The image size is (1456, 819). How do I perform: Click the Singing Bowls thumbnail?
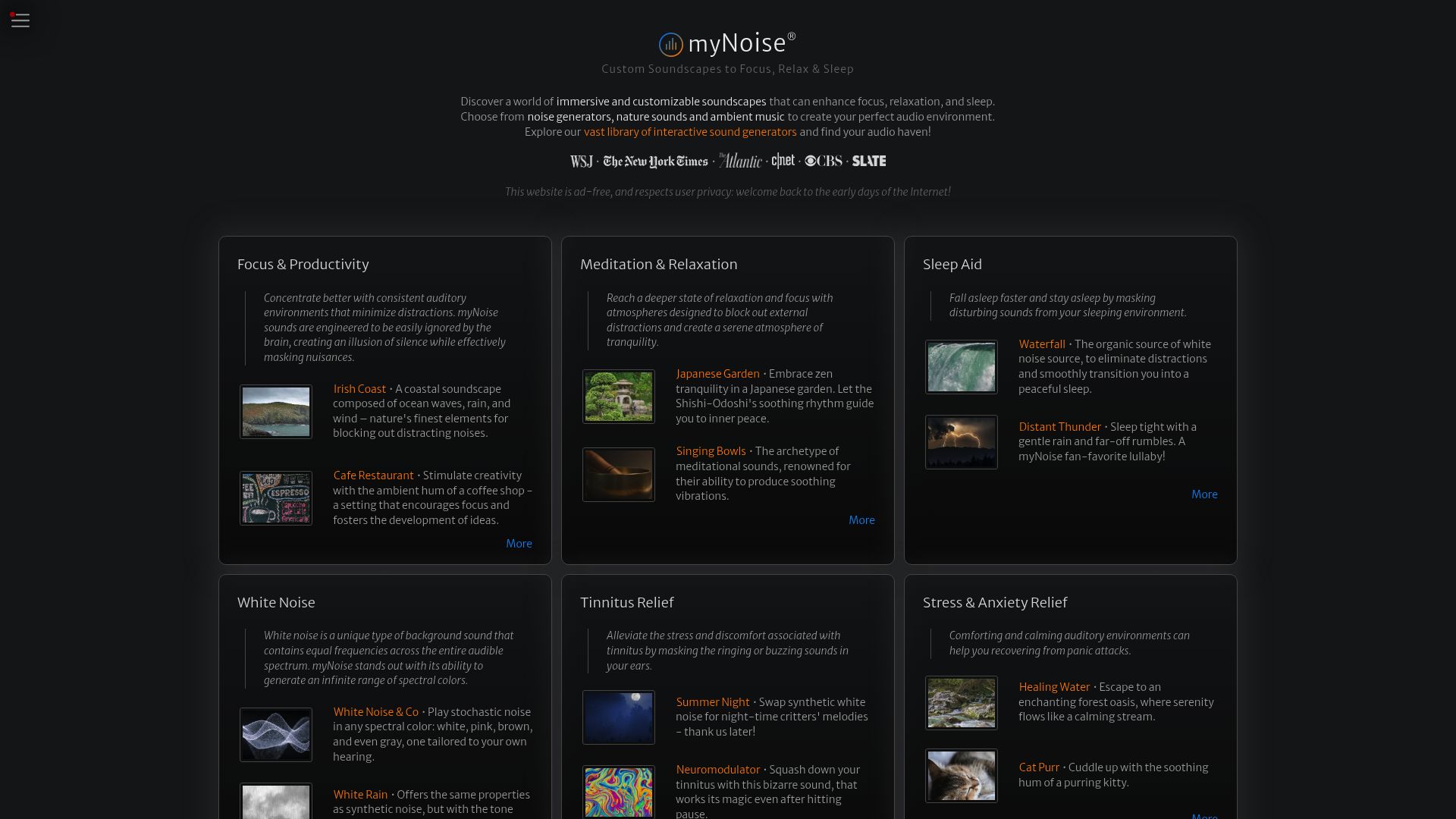[x=619, y=475]
